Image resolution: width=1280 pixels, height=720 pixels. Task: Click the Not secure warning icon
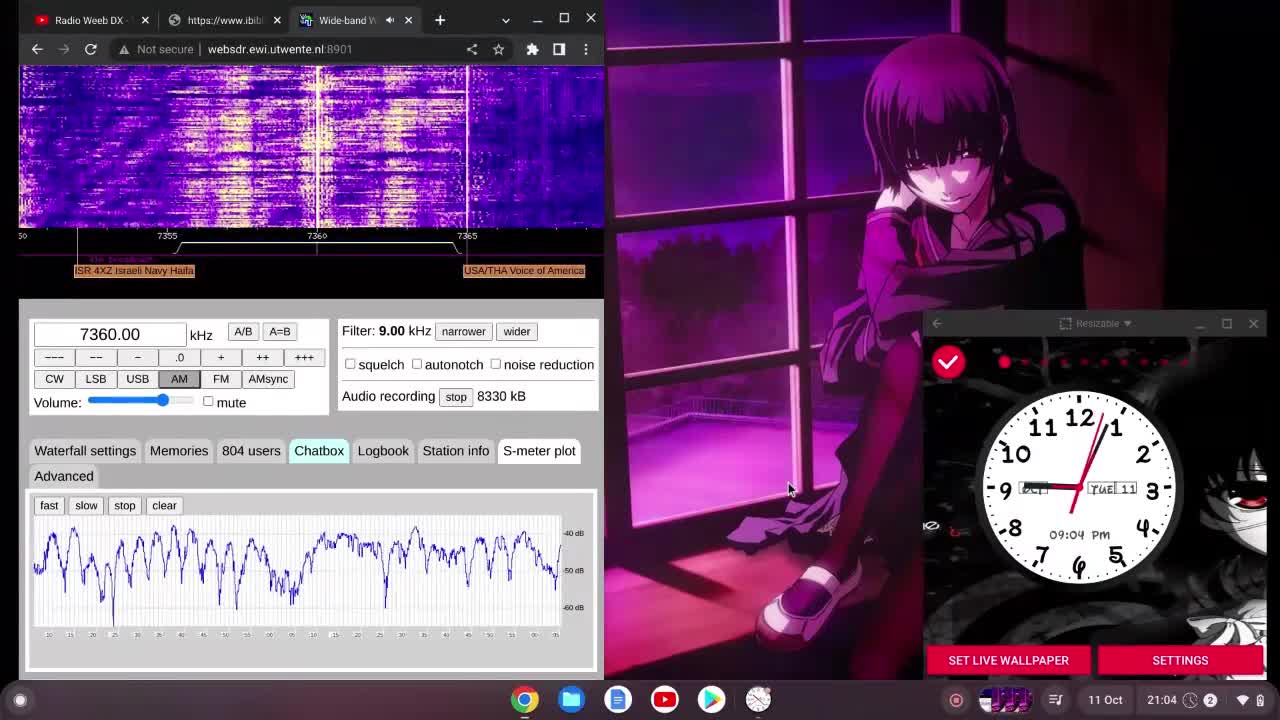coord(124,49)
